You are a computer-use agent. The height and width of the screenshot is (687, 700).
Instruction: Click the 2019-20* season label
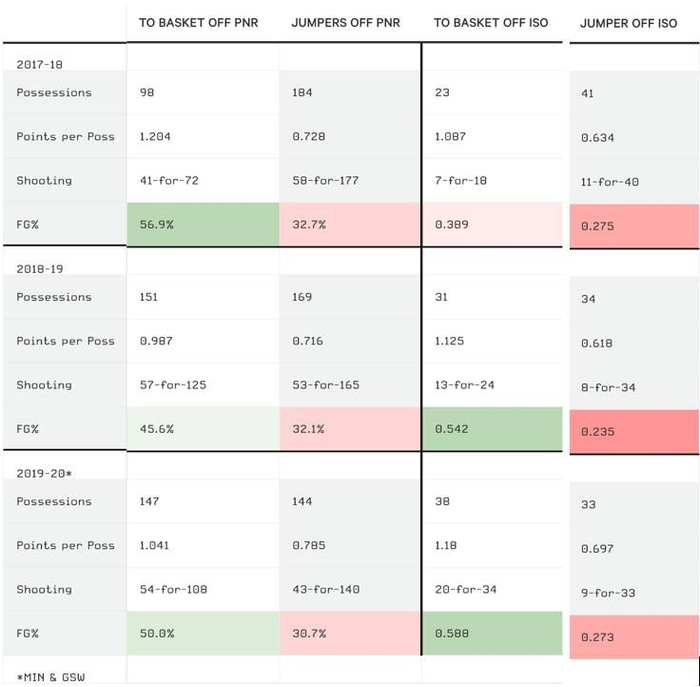point(44,473)
